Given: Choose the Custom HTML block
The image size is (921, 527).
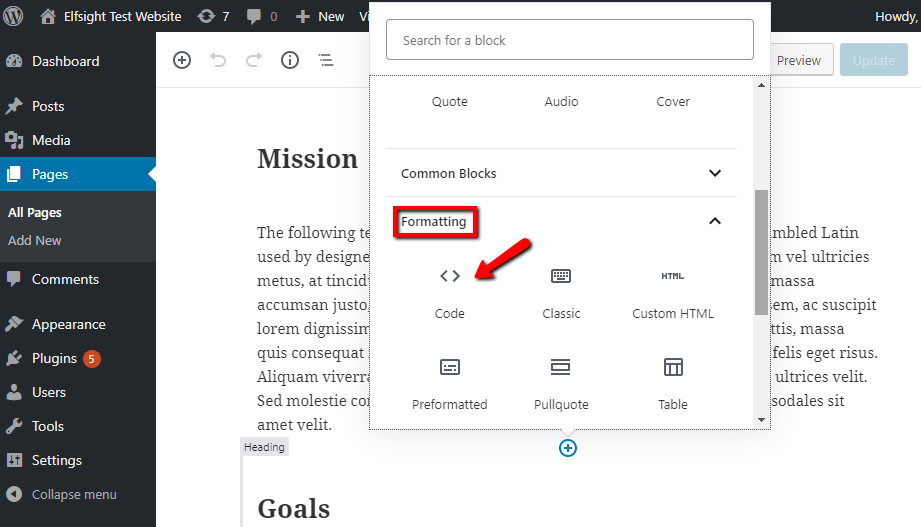Looking at the screenshot, I should tap(673, 292).
